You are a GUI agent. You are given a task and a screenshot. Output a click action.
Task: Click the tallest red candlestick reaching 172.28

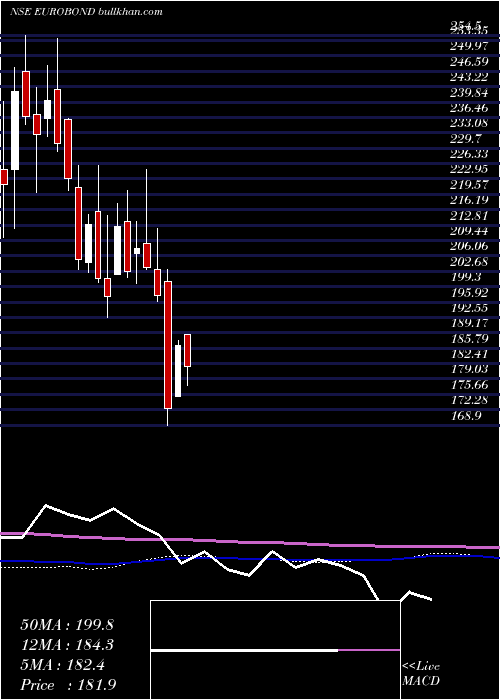[x=168, y=345]
